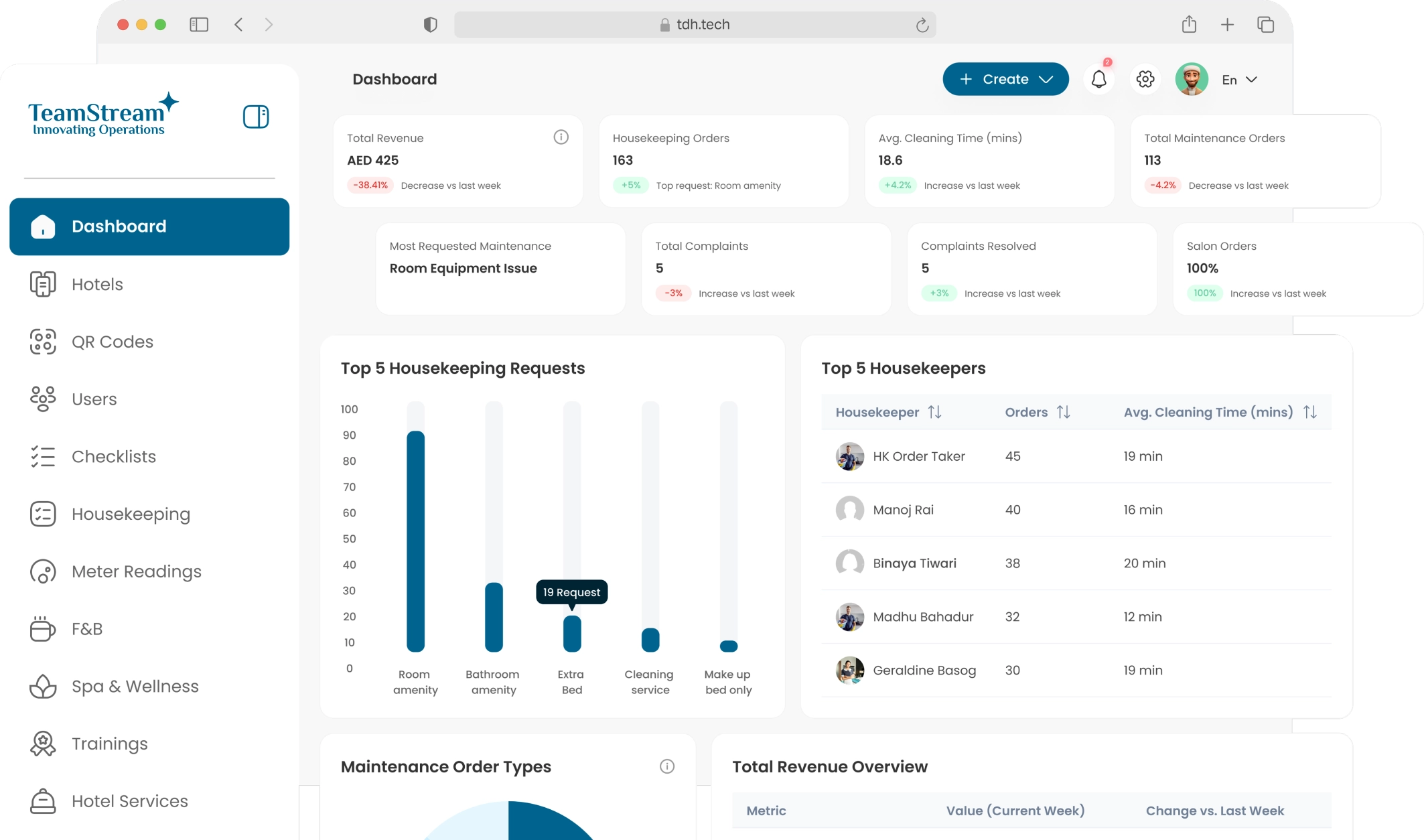Open Safari tab overview icon
1424x840 pixels.
[1265, 25]
